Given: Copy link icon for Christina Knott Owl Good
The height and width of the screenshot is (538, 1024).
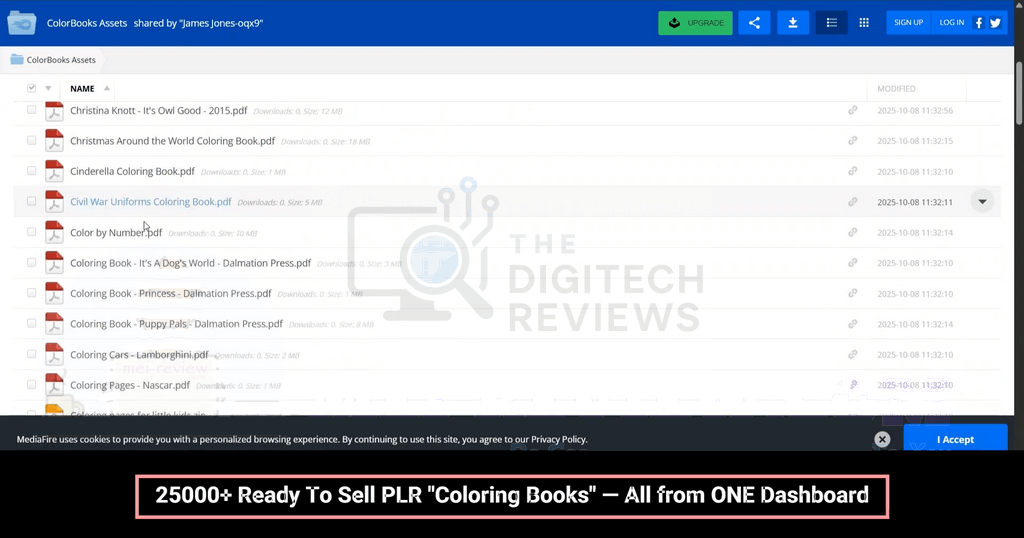Looking at the screenshot, I should point(853,110).
